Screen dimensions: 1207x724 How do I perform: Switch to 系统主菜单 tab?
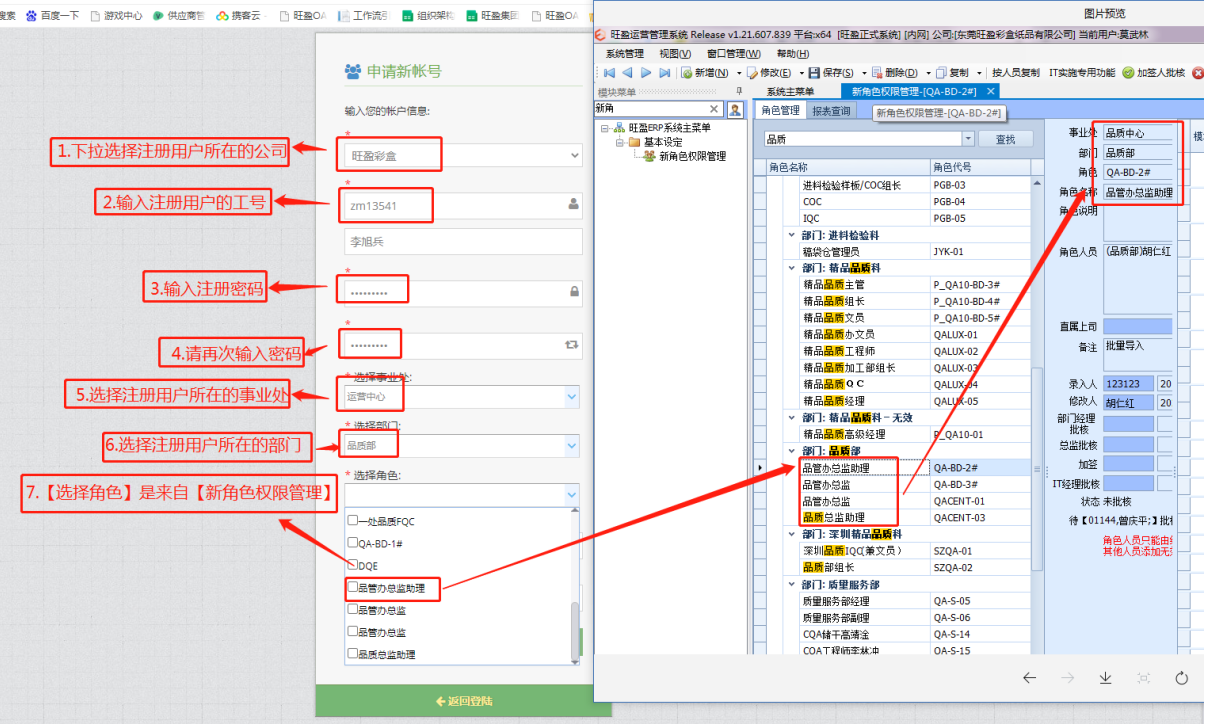coord(790,92)
